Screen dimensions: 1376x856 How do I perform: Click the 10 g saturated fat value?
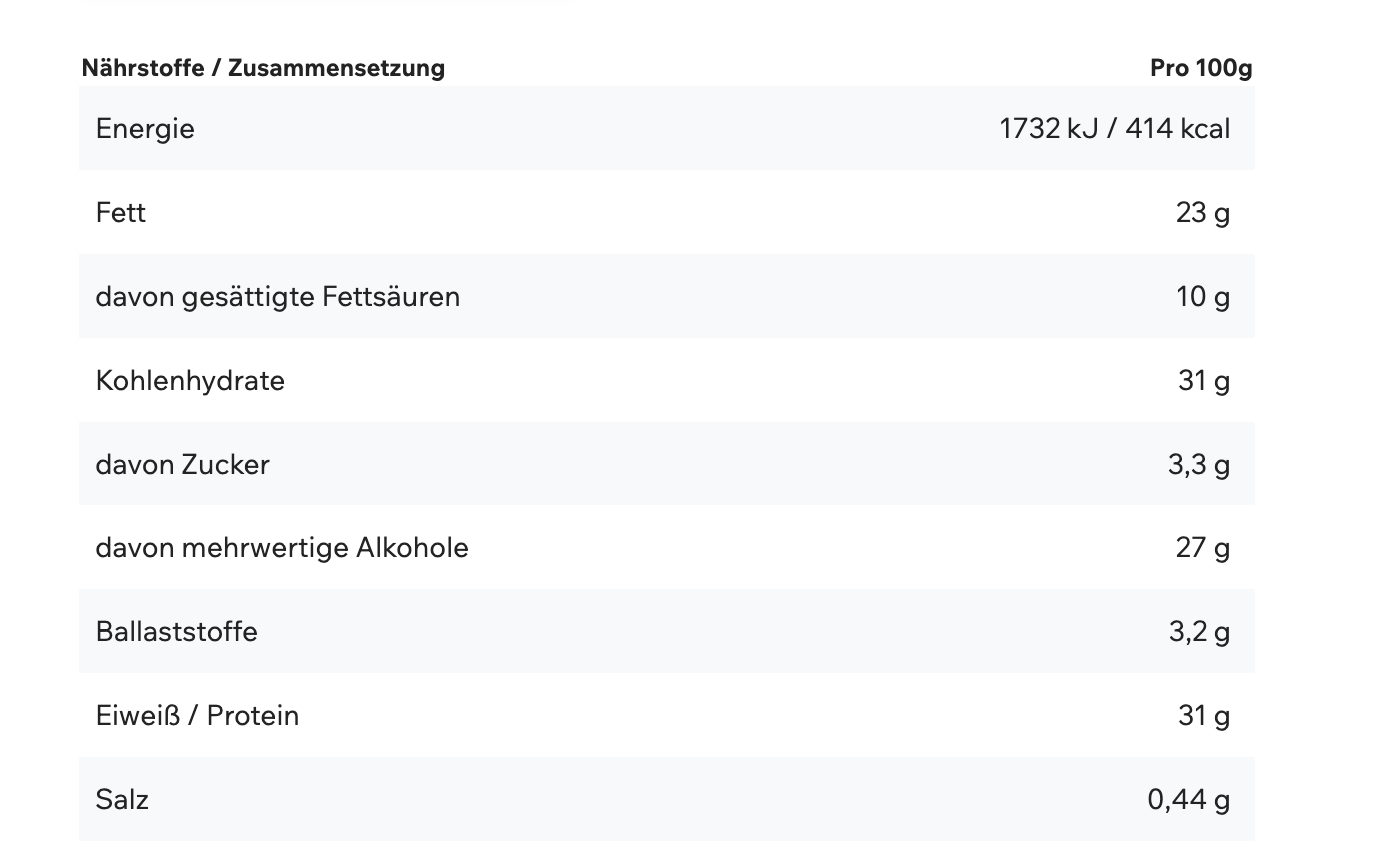pyautogui.click(x=1203, y=297)
